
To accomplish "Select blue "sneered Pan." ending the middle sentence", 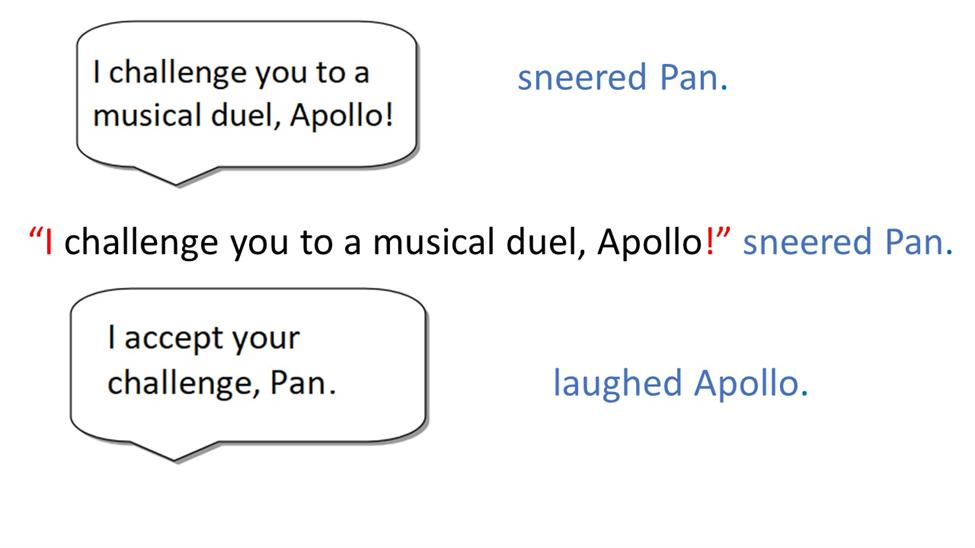I will point(848,242).
